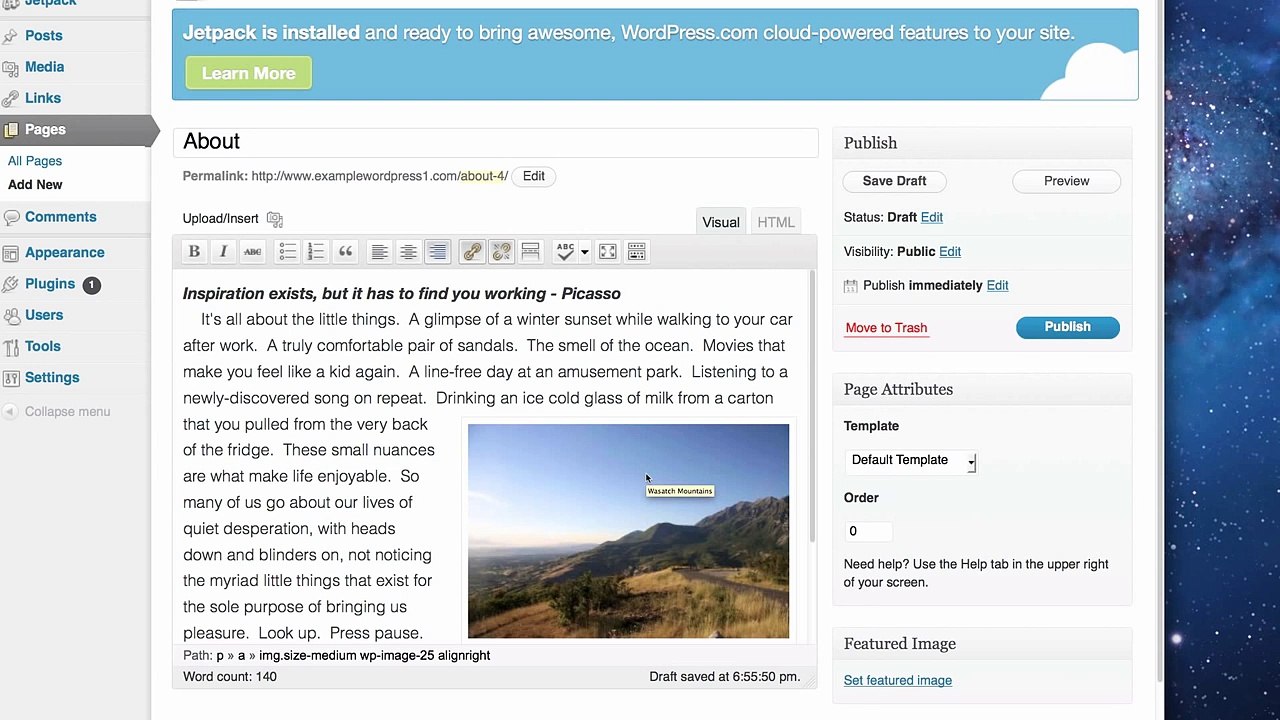Click the Featured Image box header
Viewport: 1280px width, 720px height.
click(982, 644)
